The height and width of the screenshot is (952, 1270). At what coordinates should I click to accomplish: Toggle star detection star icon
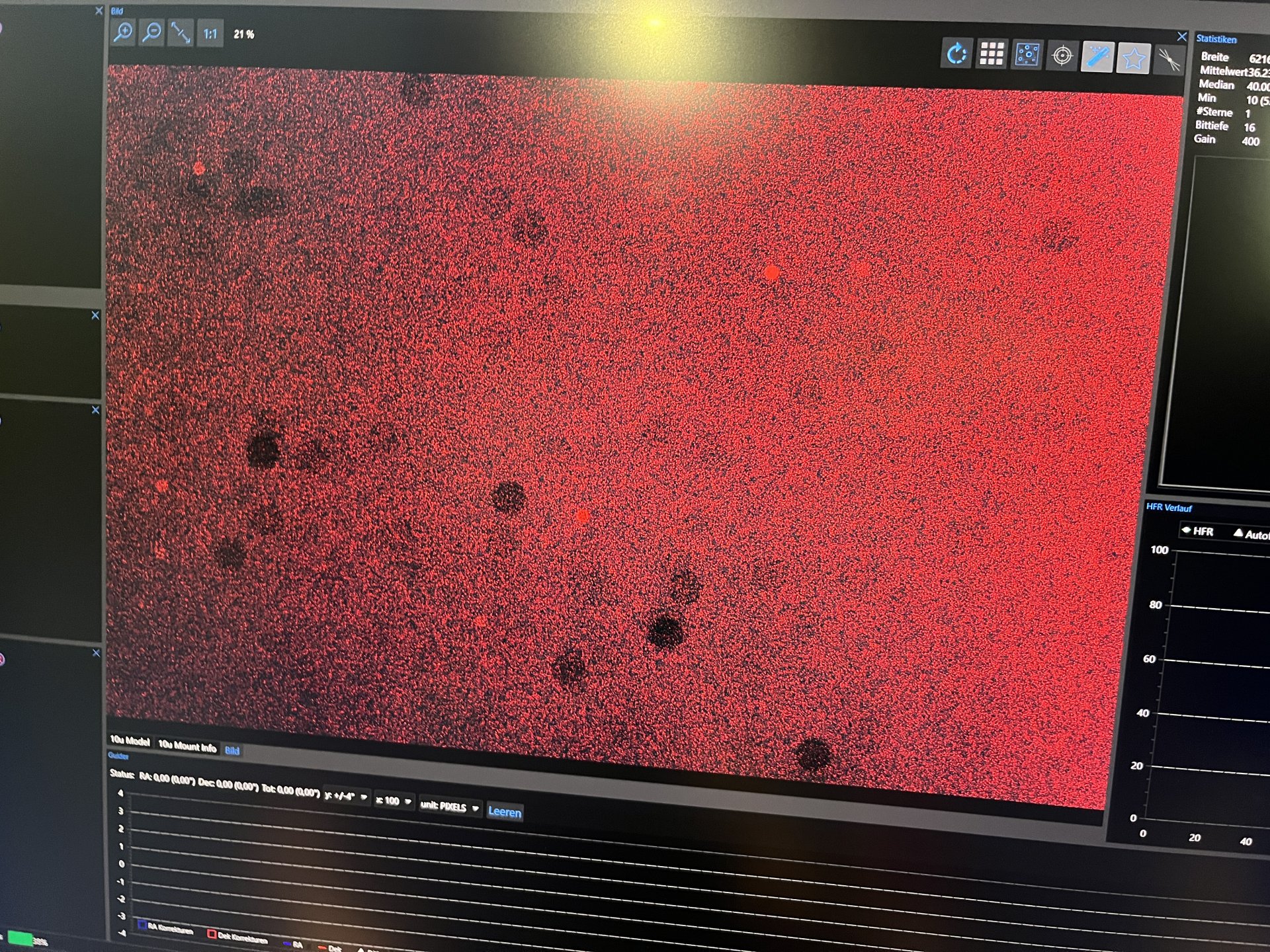pos(1133,59)
